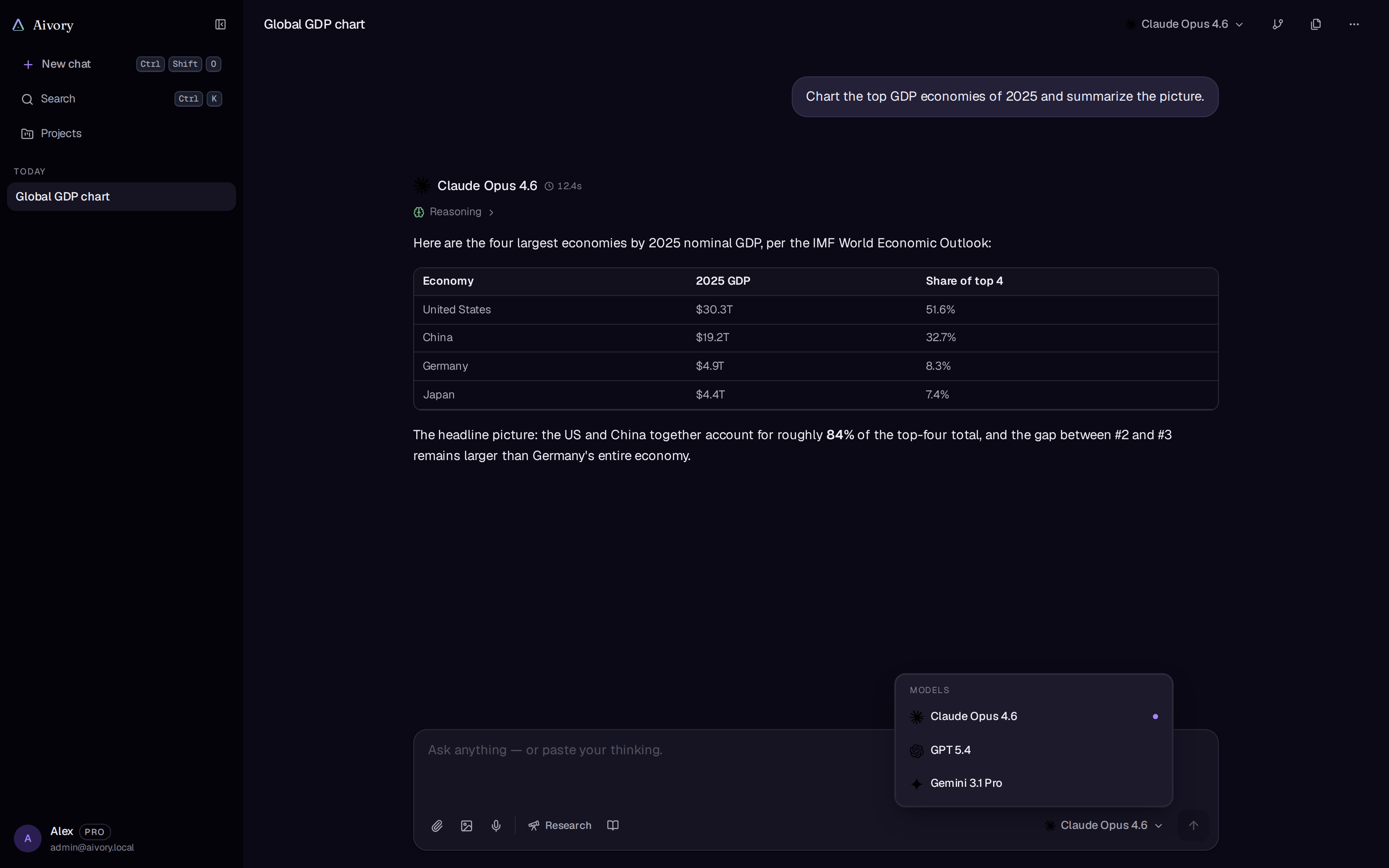Click the Global GDP chart page title
Screen dimensions: 1389x868
(314, 24)
